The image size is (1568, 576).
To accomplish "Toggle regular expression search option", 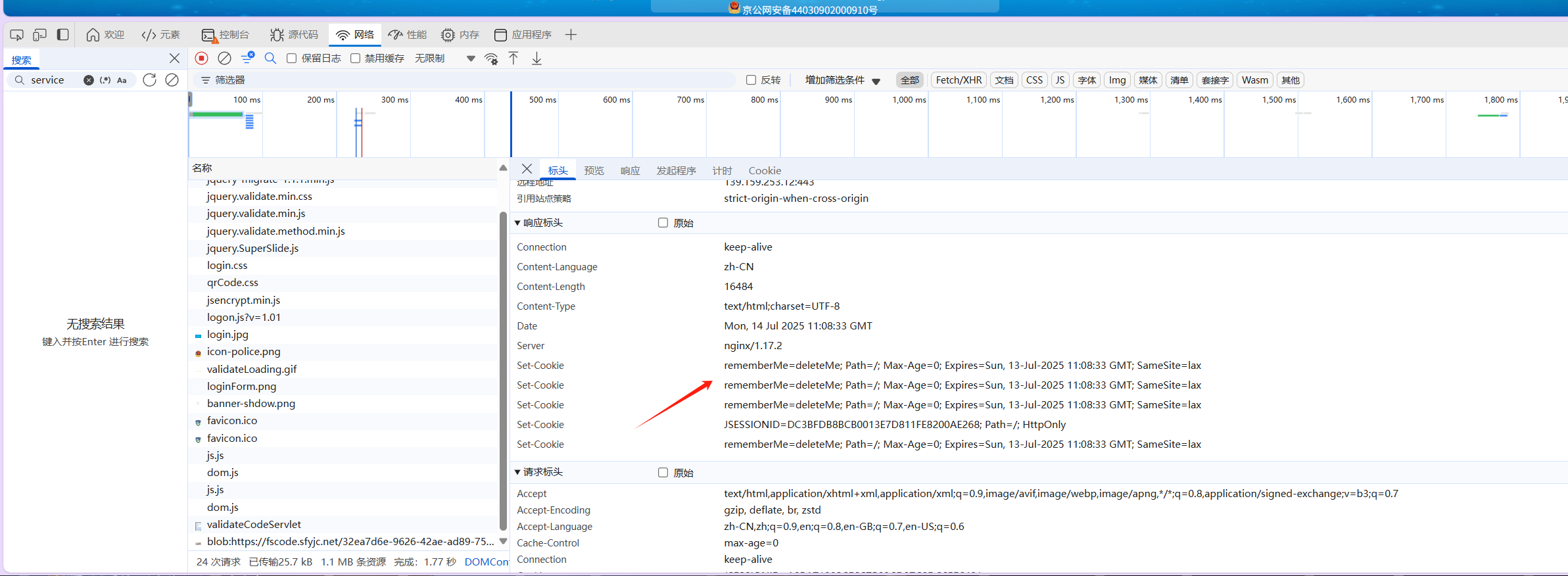I will 105,80.
